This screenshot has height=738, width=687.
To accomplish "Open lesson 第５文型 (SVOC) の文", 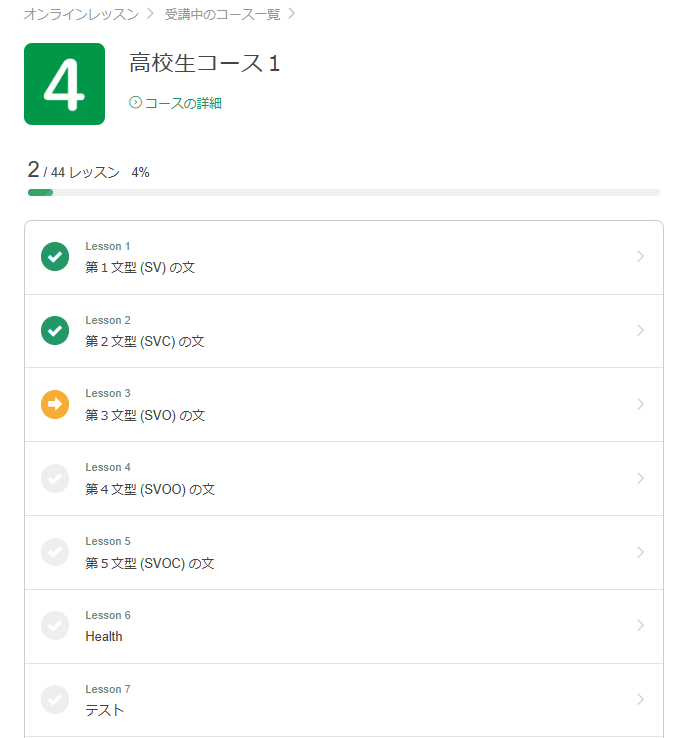I will point(150,563).
